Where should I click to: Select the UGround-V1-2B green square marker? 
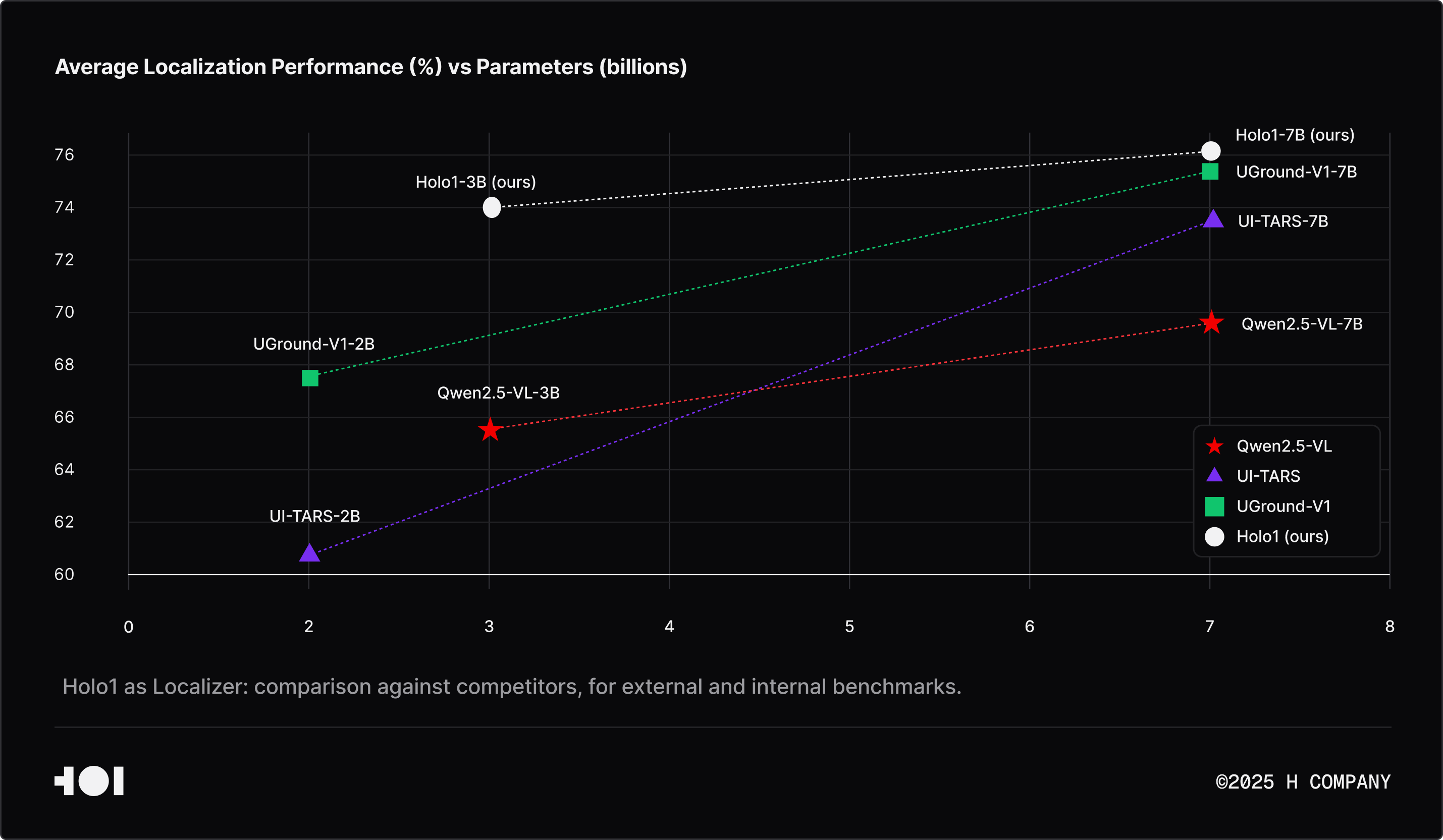pos(310,378)
